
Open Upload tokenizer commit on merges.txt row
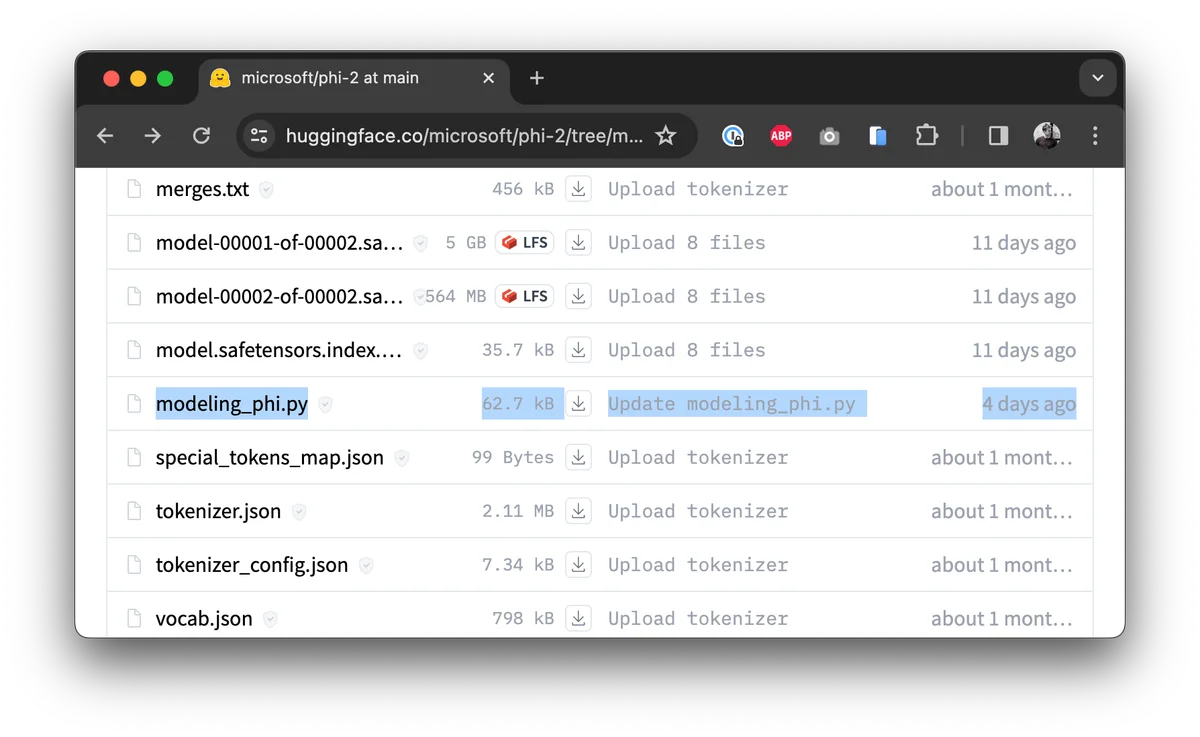click(x=698, y=189)
